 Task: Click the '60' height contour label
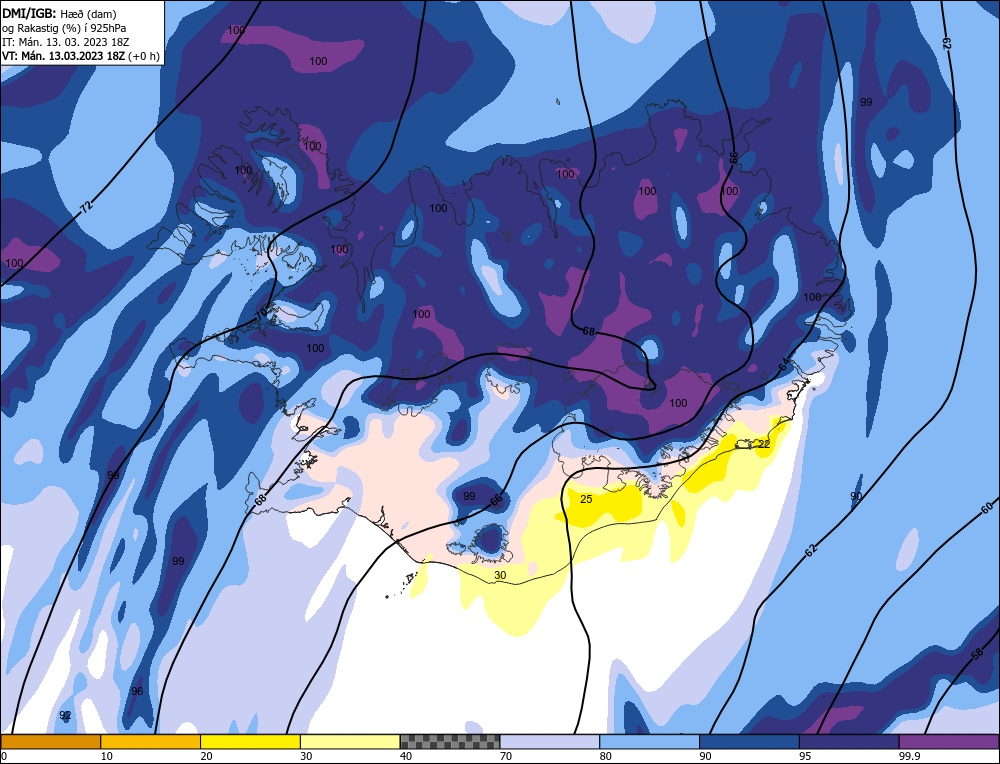pyautogui.click(x=987, y=508)
